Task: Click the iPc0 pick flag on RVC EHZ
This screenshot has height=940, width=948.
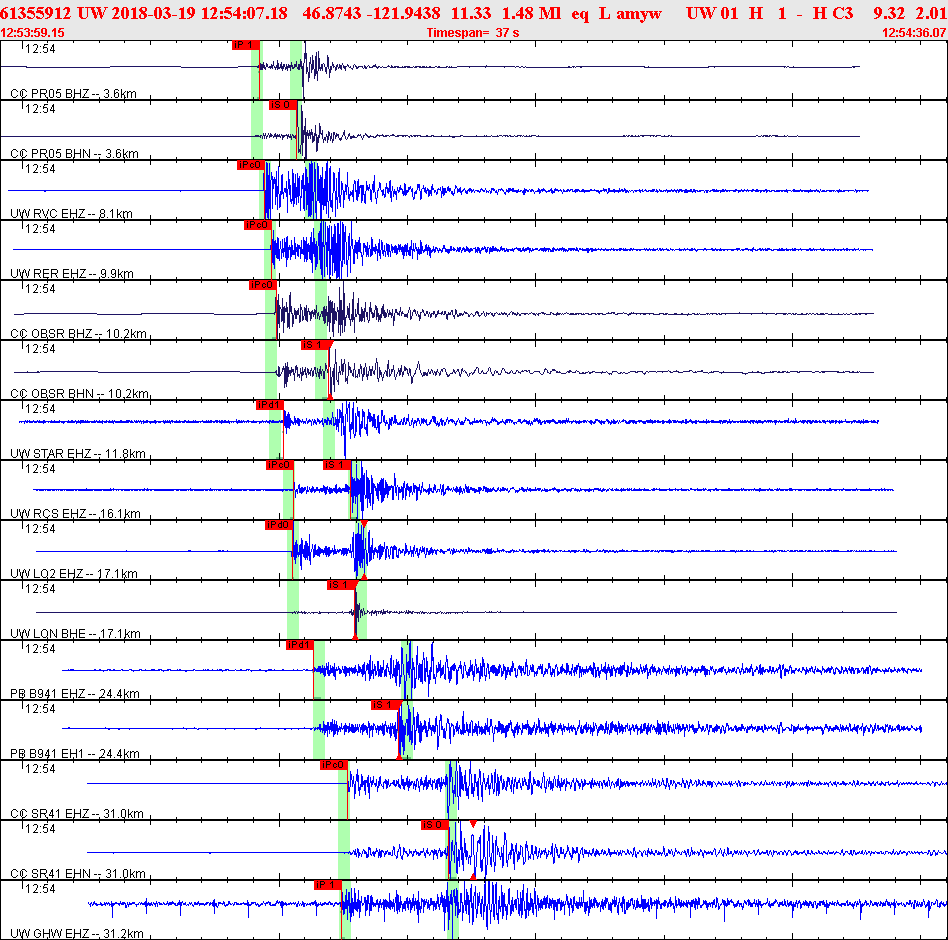Action: point(250,165)
